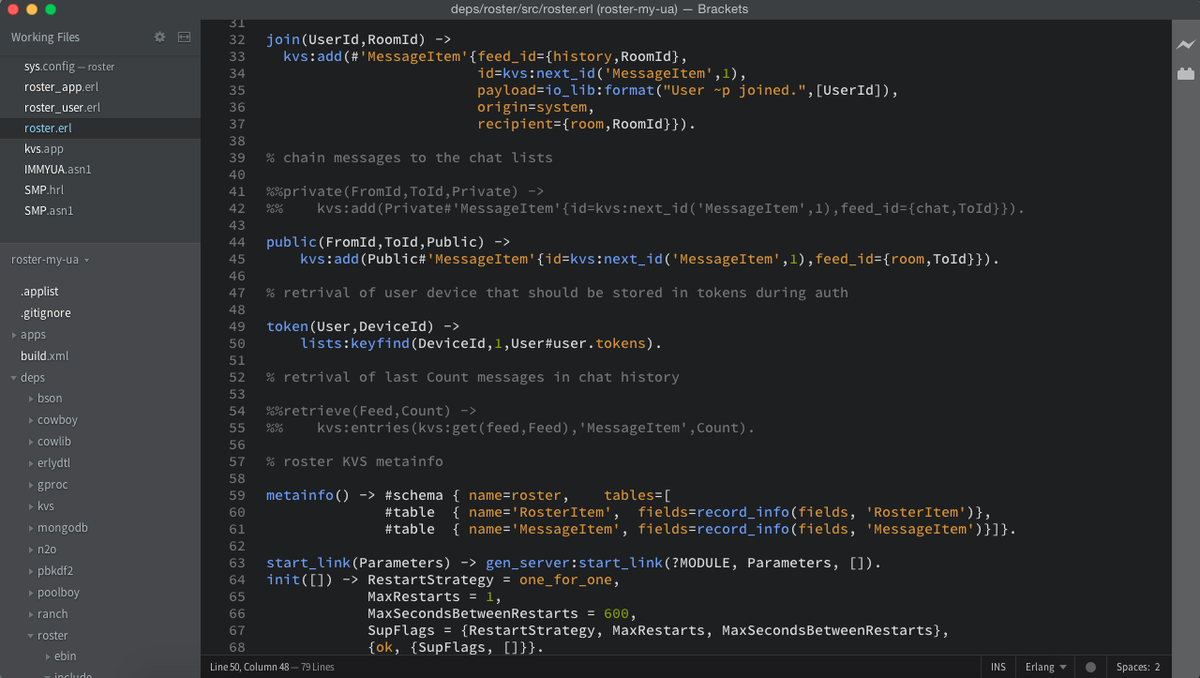The image size is (1200, 678).
Task: Toggle split view next to the gear icon
Action: 183,36
